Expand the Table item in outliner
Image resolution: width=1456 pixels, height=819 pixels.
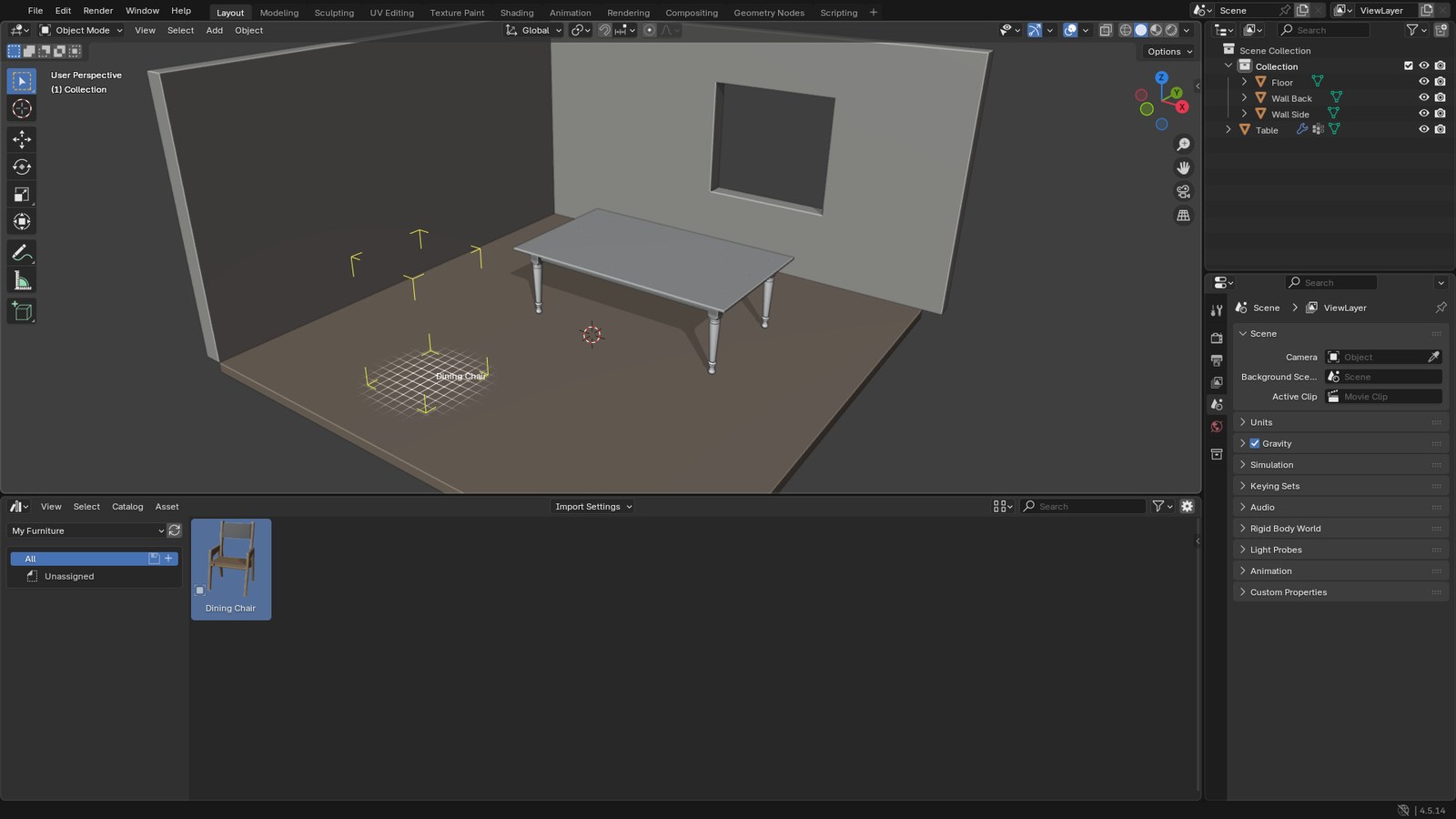pos(1228,129)
